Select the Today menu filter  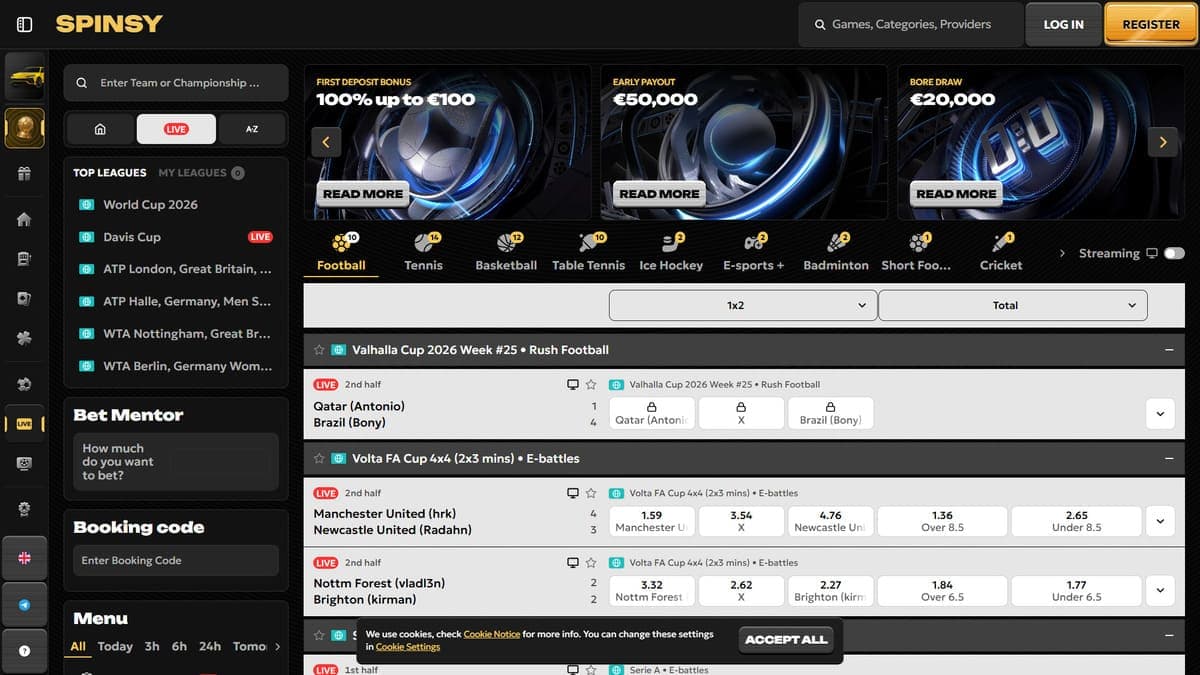(x=115, y=646)
